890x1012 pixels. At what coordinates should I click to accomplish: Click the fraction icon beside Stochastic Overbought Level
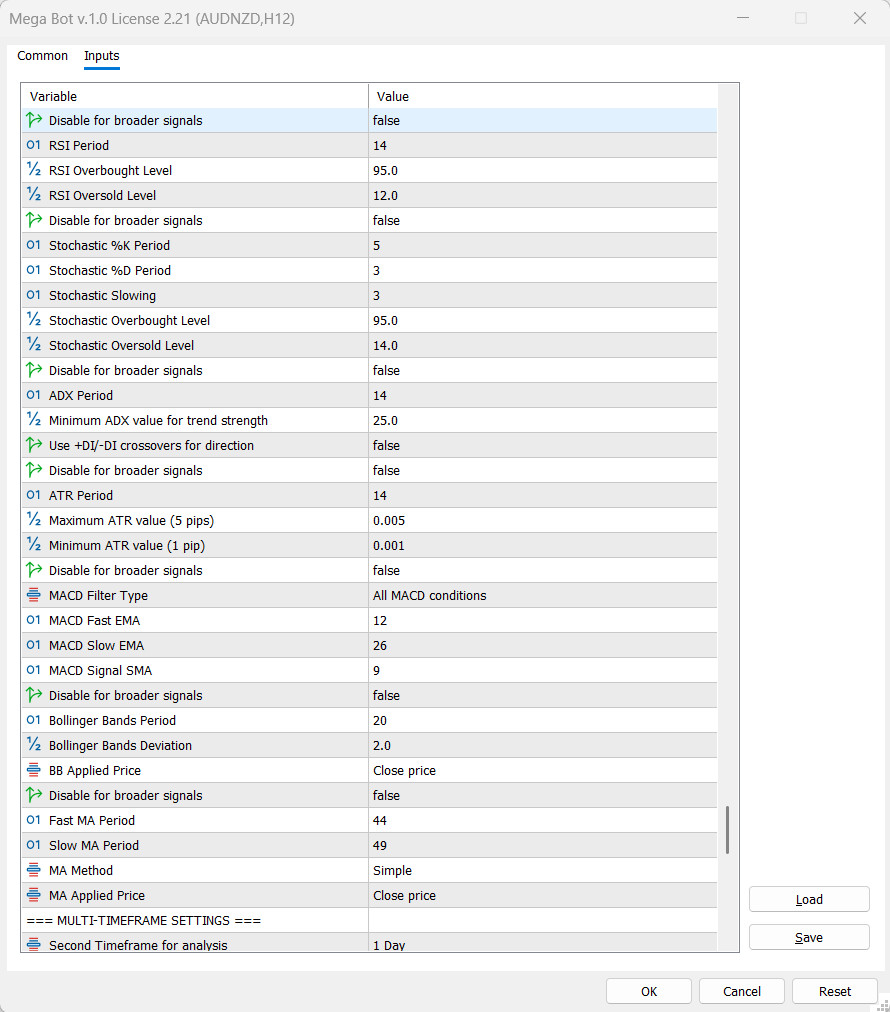pos(34,319)
